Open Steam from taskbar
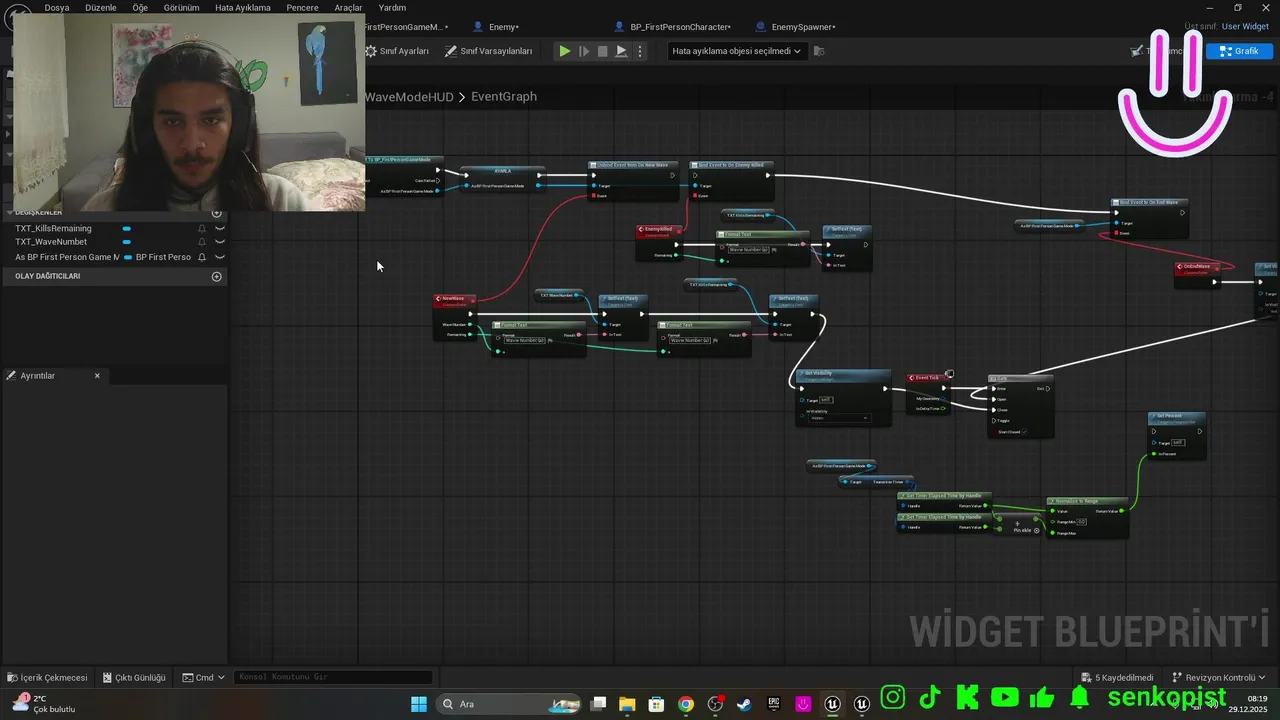This screenshot has width=1280, height=720. 744,704
